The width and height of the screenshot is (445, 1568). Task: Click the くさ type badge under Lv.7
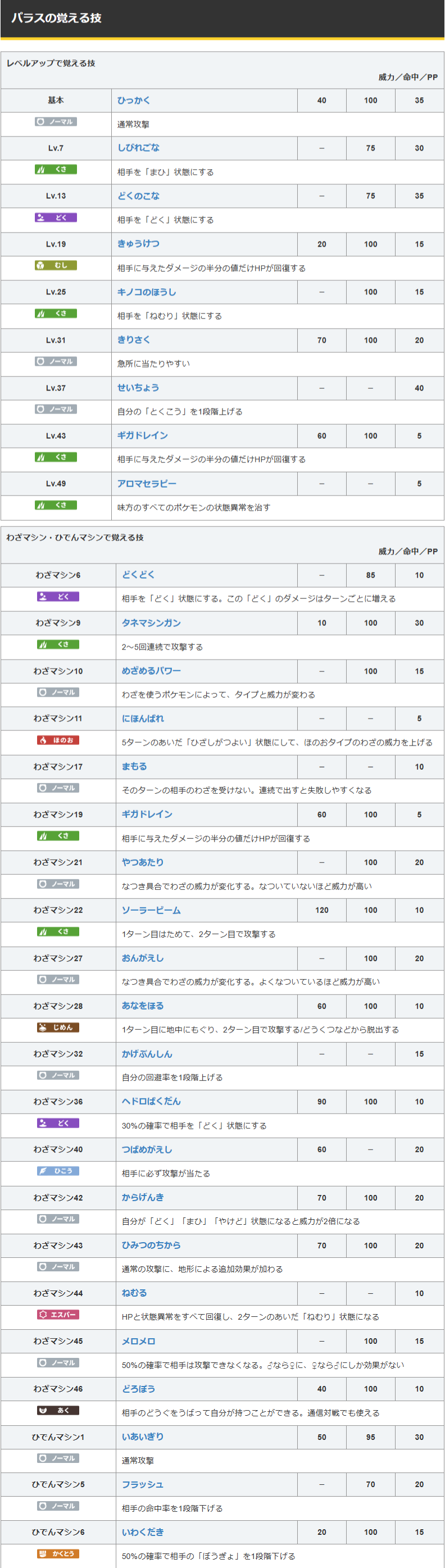(x=56, y=169)
